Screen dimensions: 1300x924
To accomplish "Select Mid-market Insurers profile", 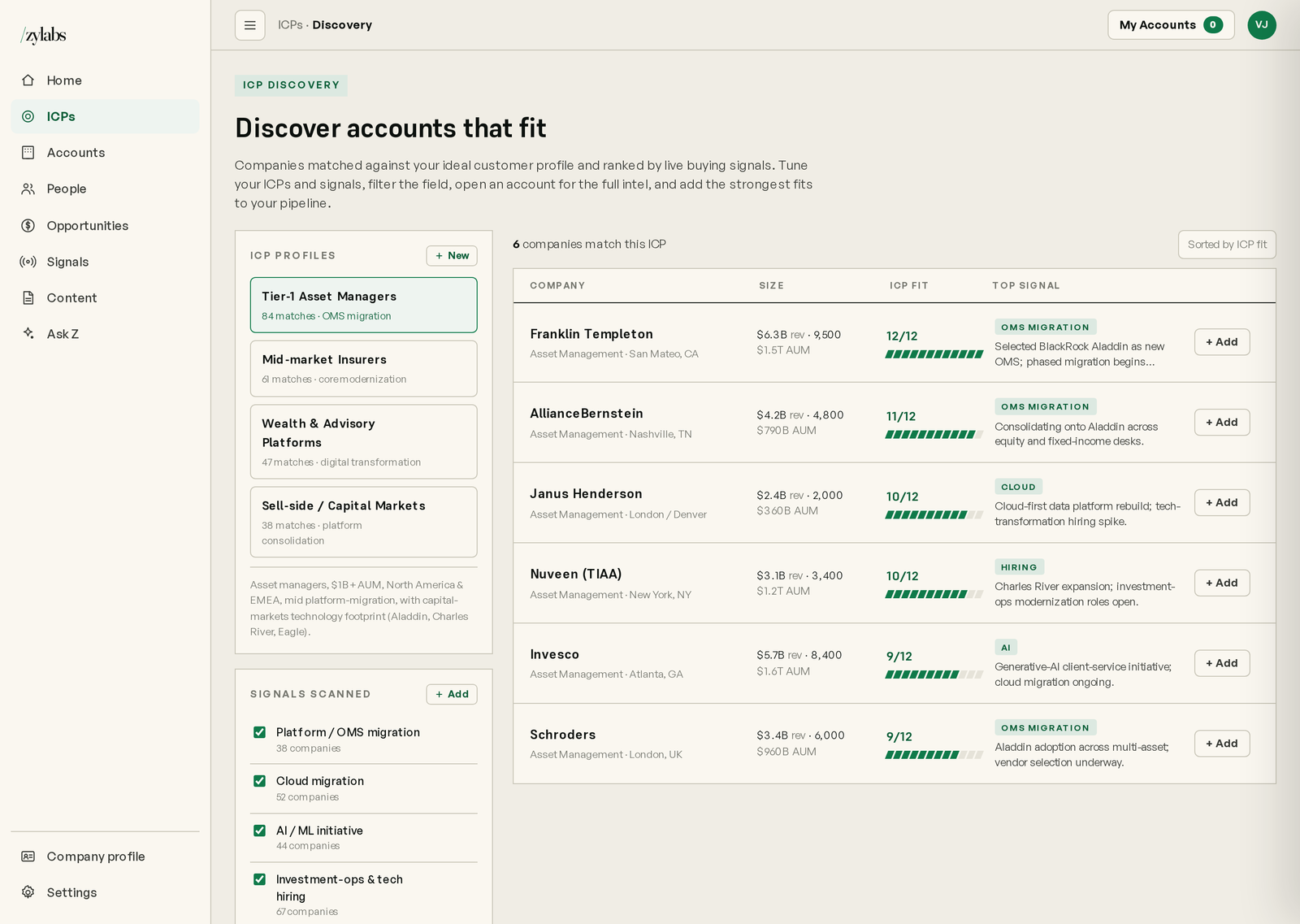I will tap(363, 368).
